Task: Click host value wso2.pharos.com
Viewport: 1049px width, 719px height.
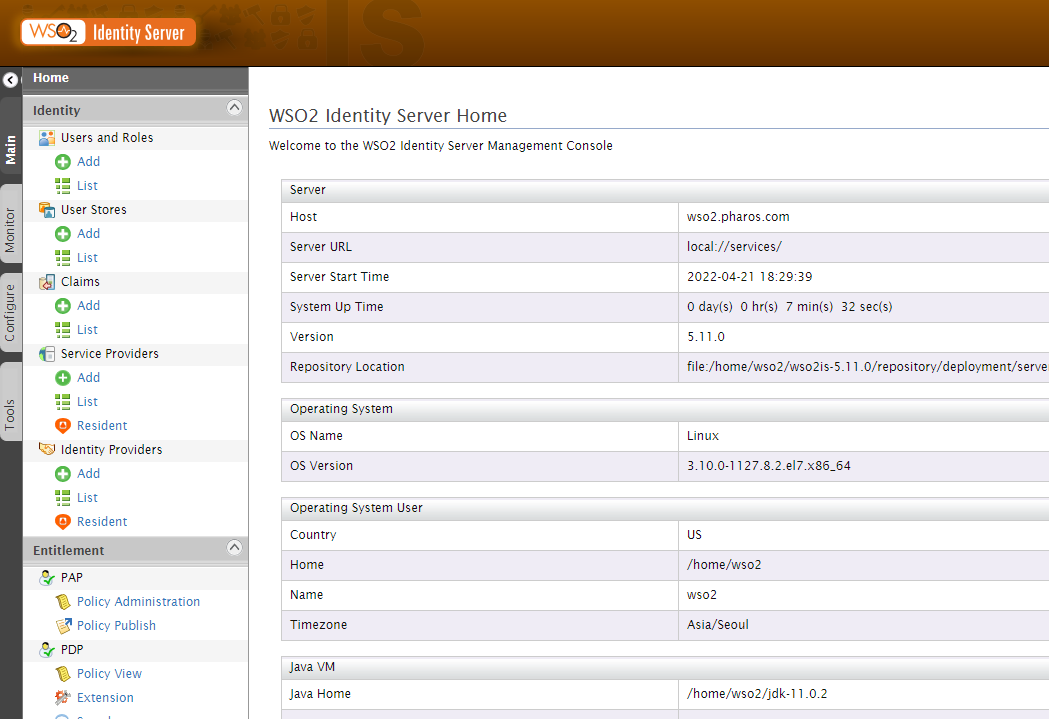Action: pyautogui.click(x=738, y=217)
